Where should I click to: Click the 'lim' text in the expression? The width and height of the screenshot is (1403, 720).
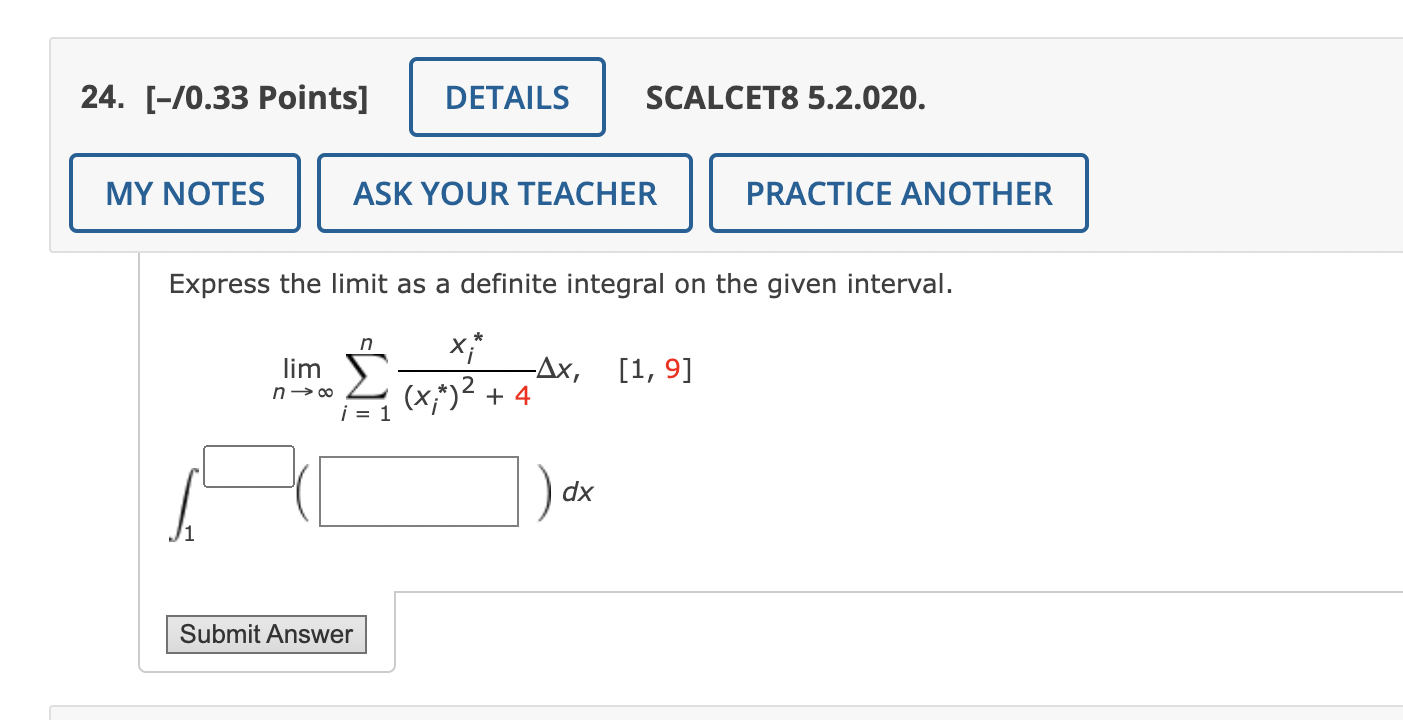pos(301,368)
